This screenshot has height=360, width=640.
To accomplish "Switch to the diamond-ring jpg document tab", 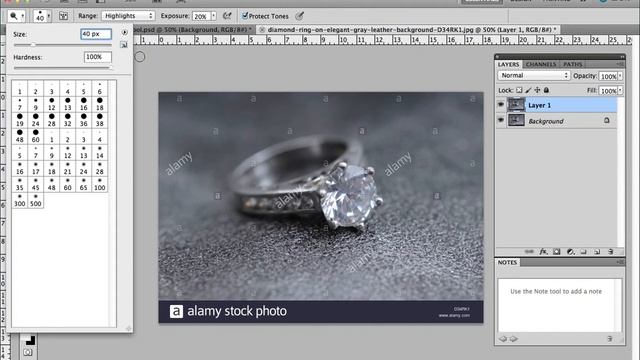I will click(411, 30).
